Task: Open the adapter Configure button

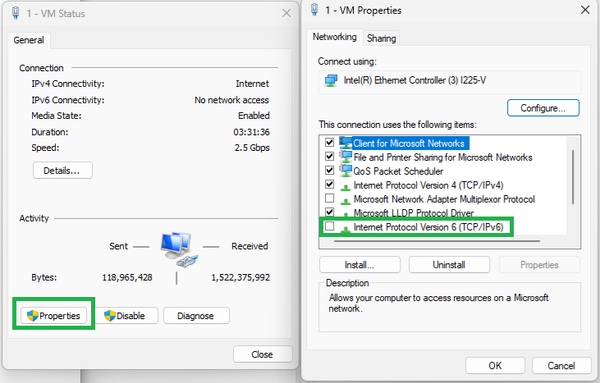Action: coord(543,108)
